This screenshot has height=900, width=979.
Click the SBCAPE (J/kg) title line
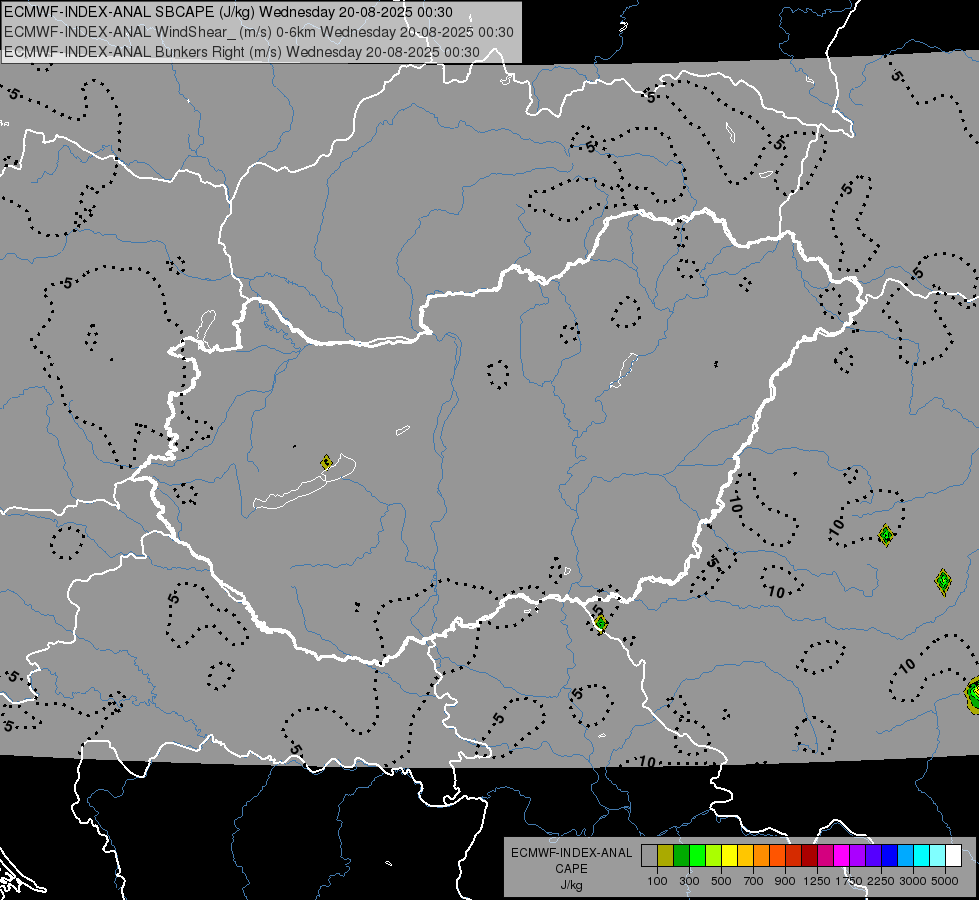tap(228, 12)
